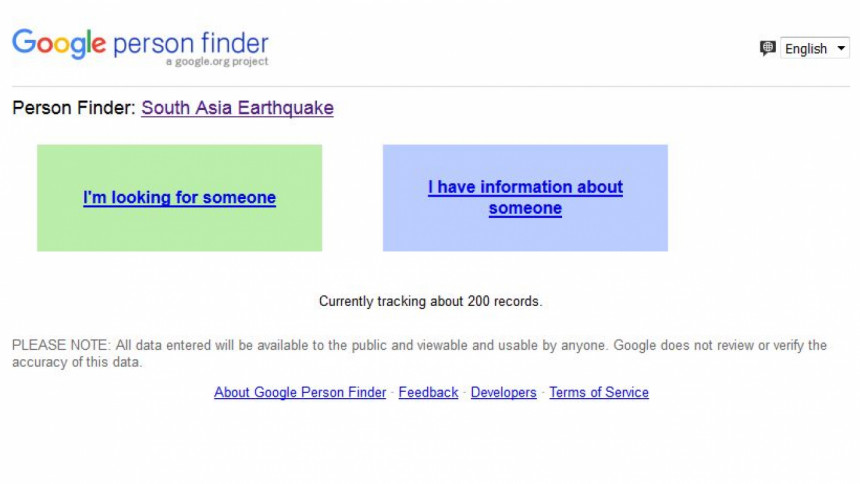Open the South Asia Earthquake link

coord(237,108)
